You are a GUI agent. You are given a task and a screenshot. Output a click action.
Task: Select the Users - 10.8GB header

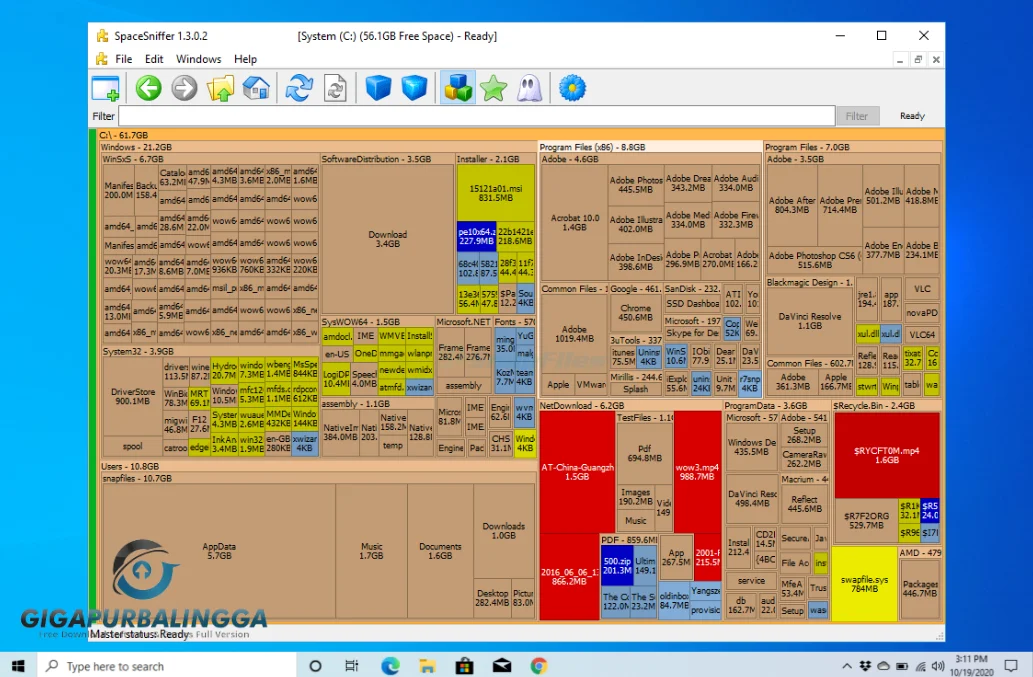tap(318, 466)
